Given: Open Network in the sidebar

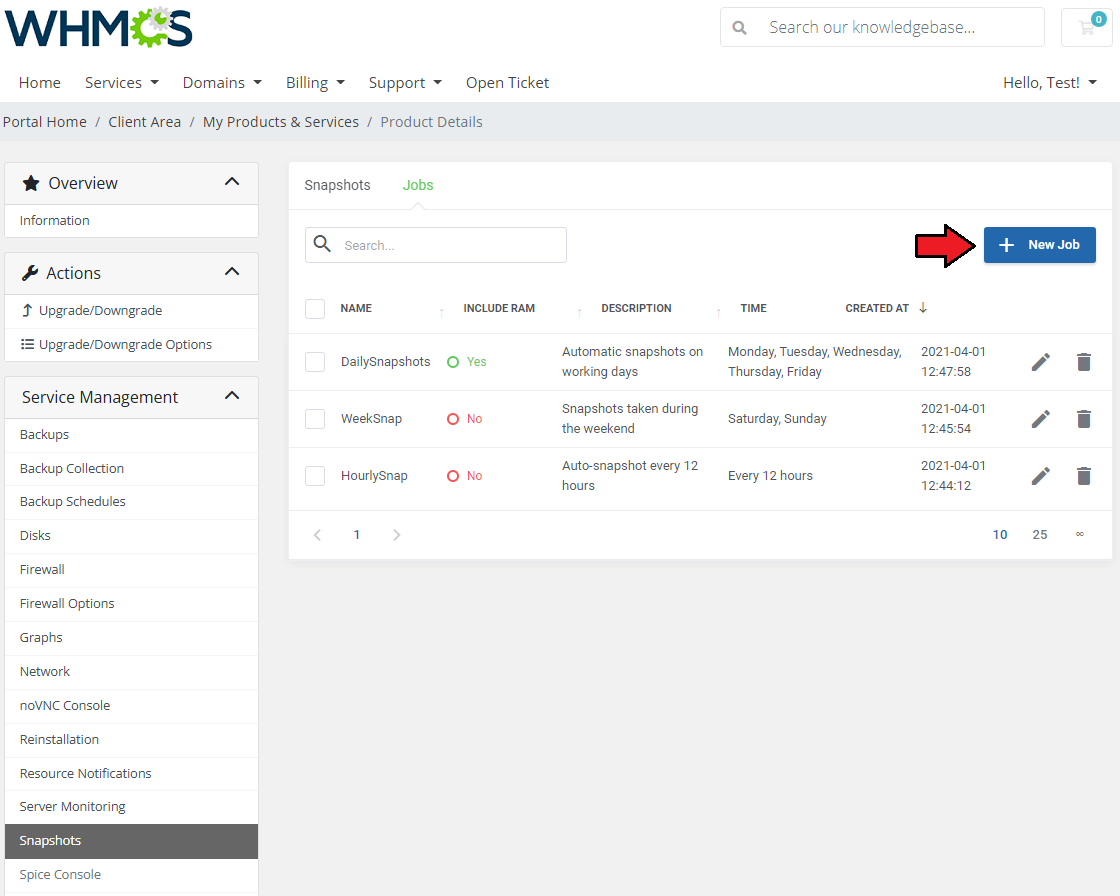Looking at the screenshot, I should click(131, 672).
